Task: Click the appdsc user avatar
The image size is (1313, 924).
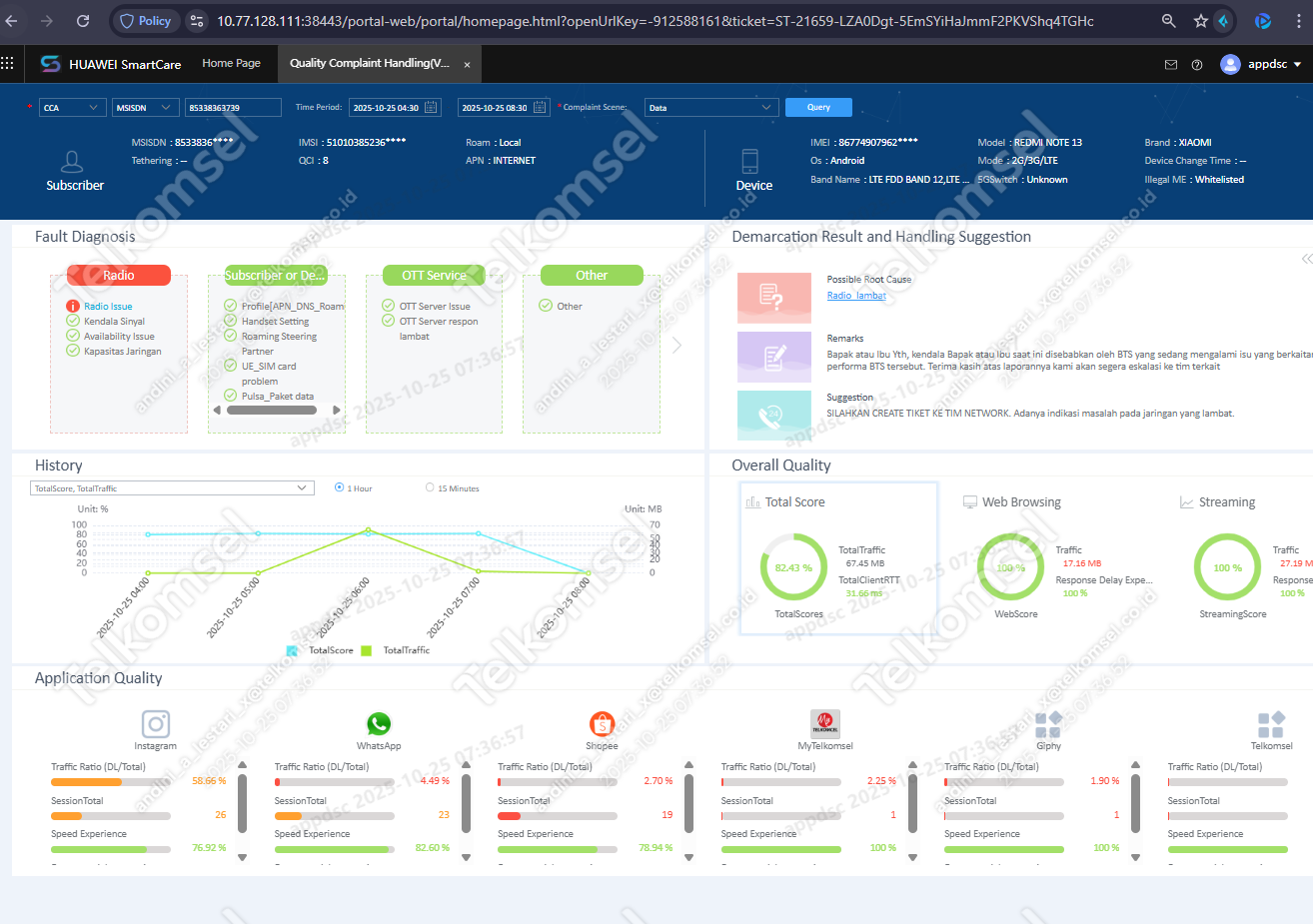Action: click(1230, 64)
